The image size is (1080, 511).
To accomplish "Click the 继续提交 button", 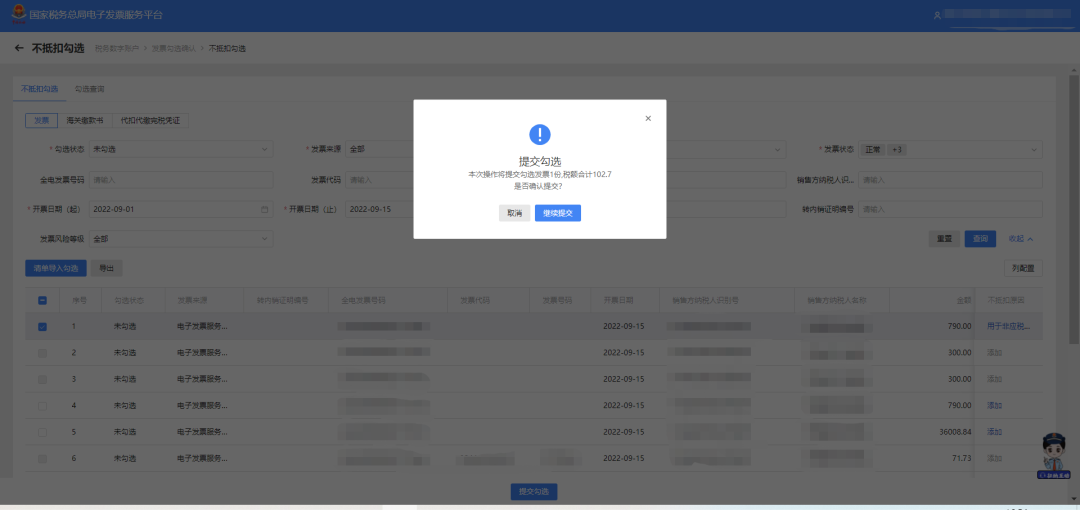I will (x=557, y=213).
